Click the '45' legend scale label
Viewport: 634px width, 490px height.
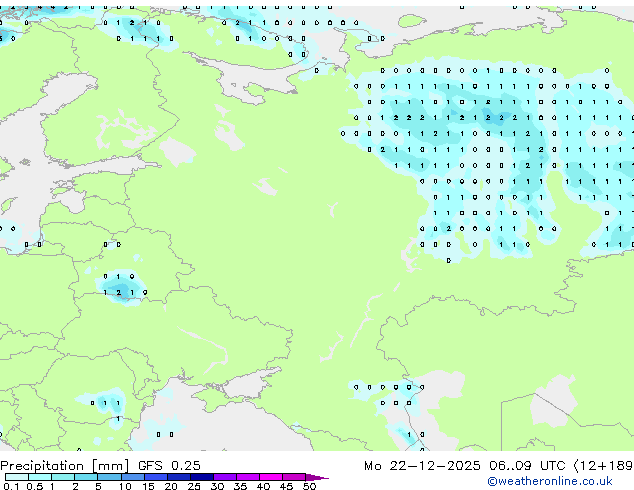286,486
